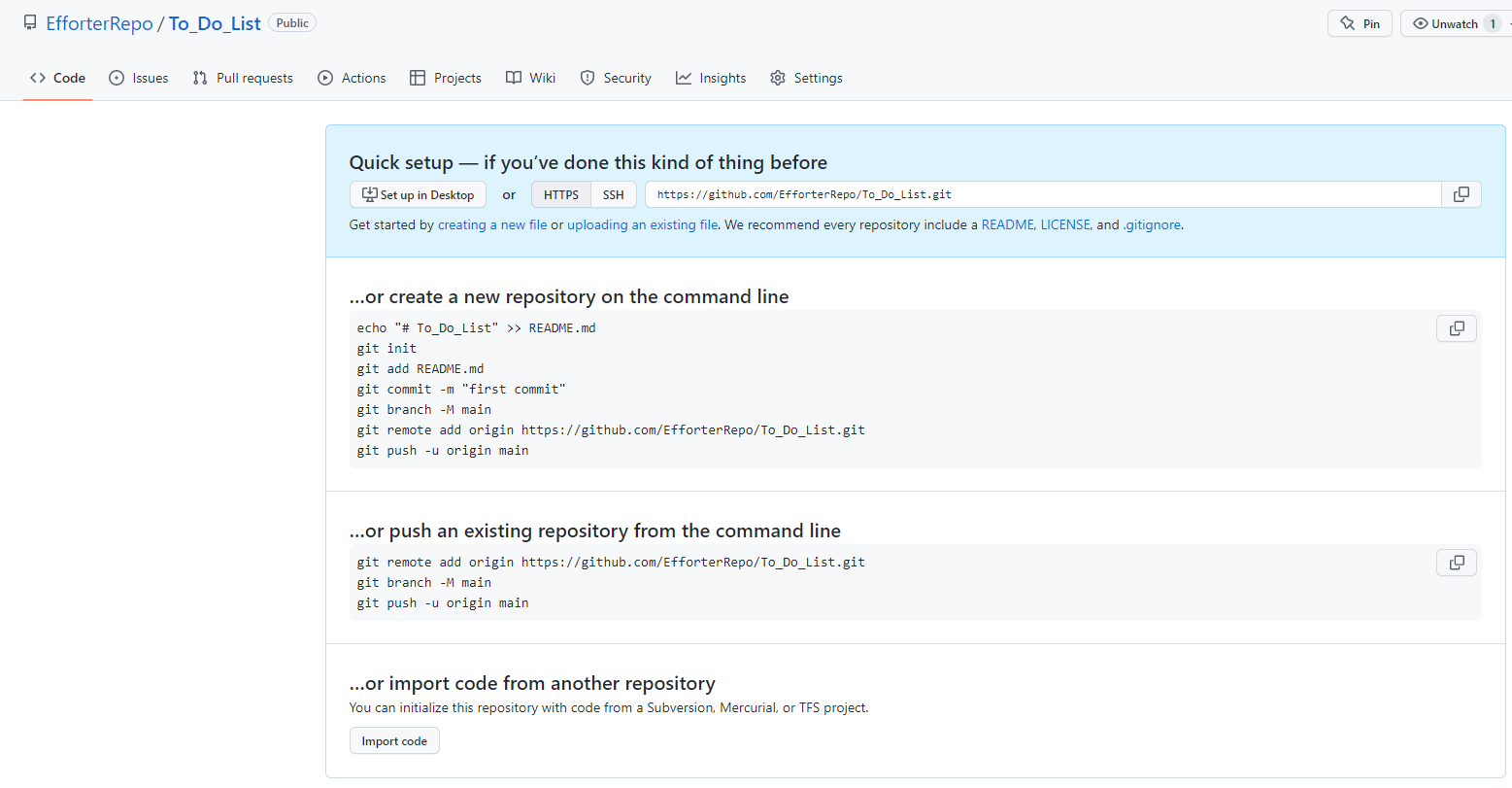Select the SSH protocol option
This screenshot has height=788, width=1512.
[614, 194]
